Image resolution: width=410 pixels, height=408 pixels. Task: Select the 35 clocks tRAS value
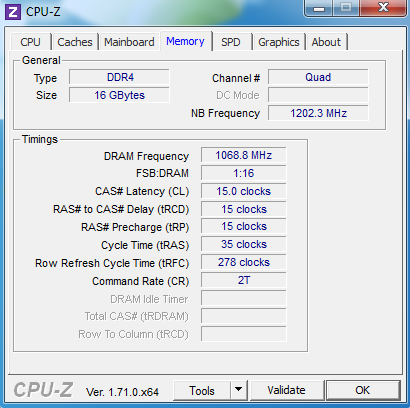tap(244, 244)
